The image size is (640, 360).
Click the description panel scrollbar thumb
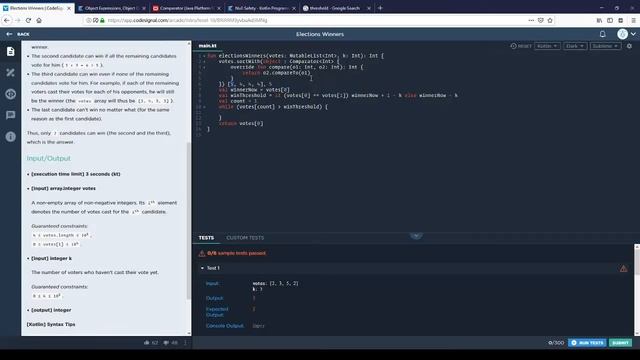(x=189, y=220)
